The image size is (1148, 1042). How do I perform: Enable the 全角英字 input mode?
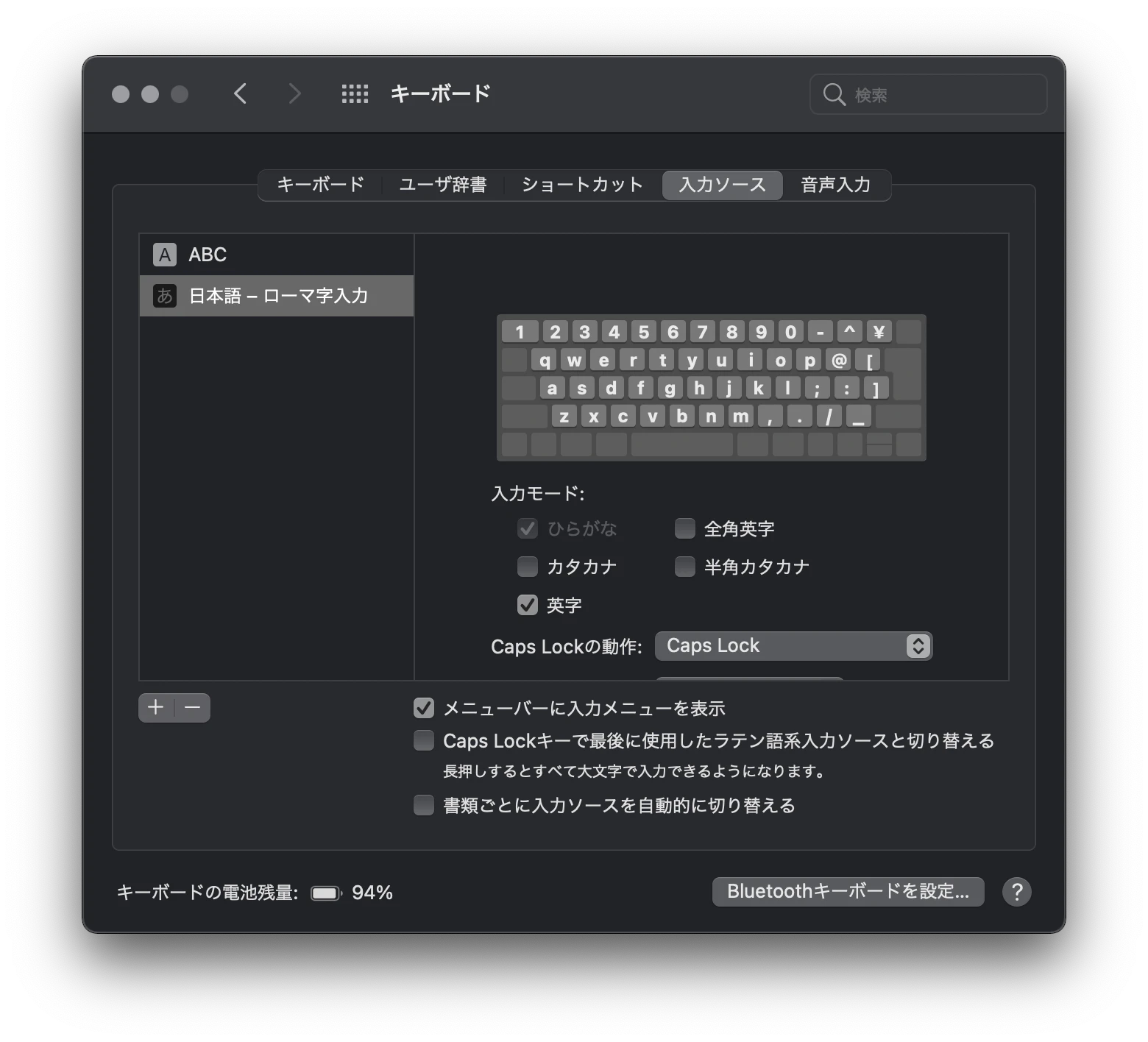coord(685,528)
